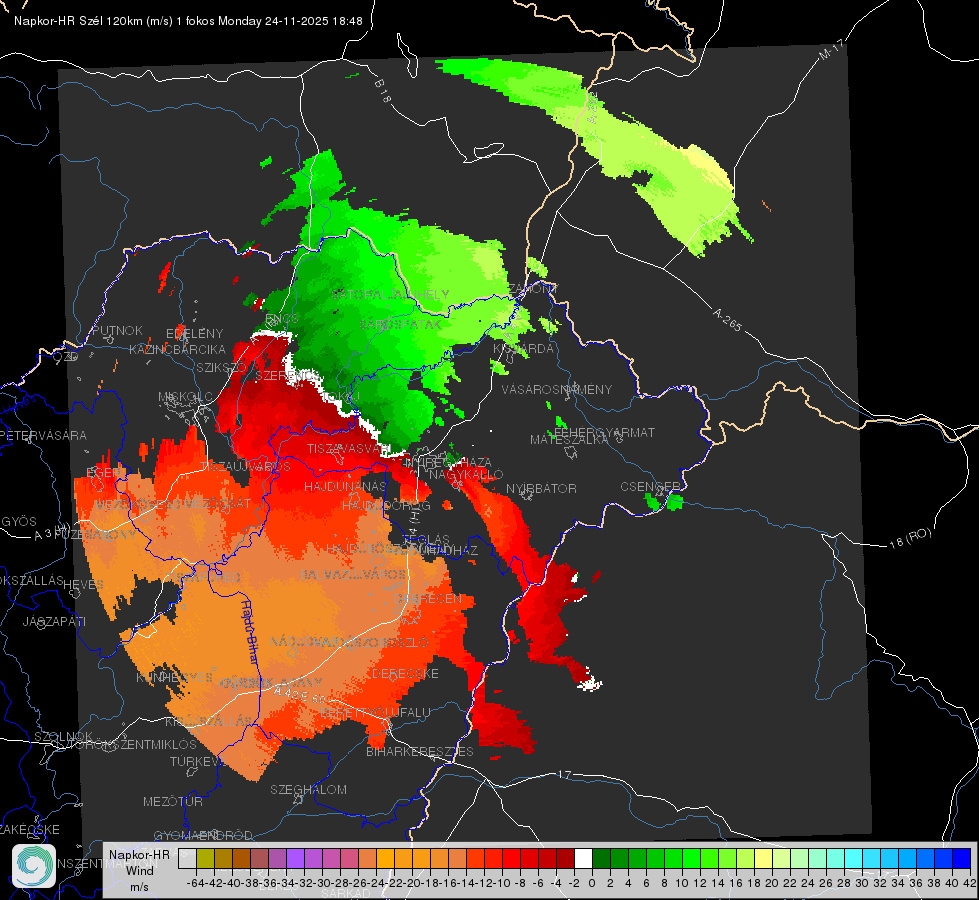Click the 'SÁROSPATAK' city label
The width and height of the screenshot is (979, 900).
[x=401, y=324]
